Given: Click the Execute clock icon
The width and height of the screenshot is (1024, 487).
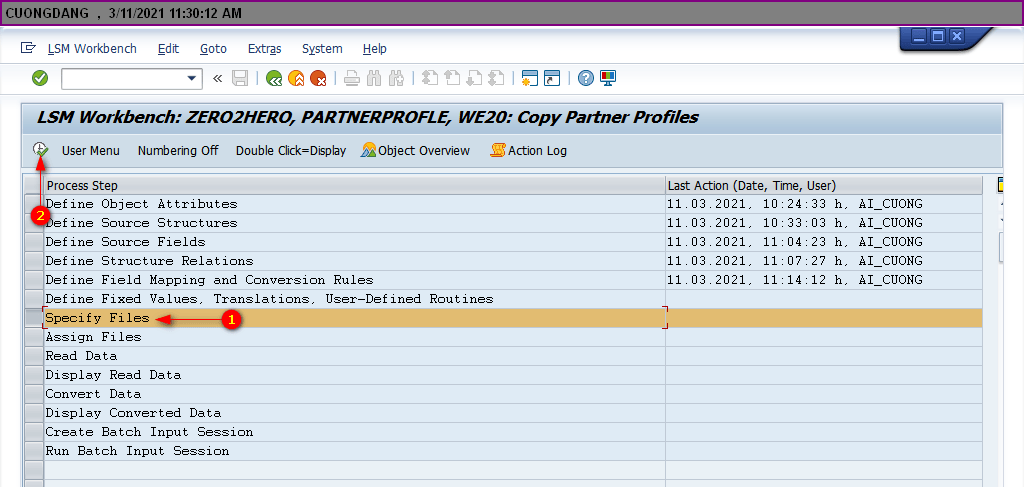Looking at the screenshot, I should pos(40,150).
